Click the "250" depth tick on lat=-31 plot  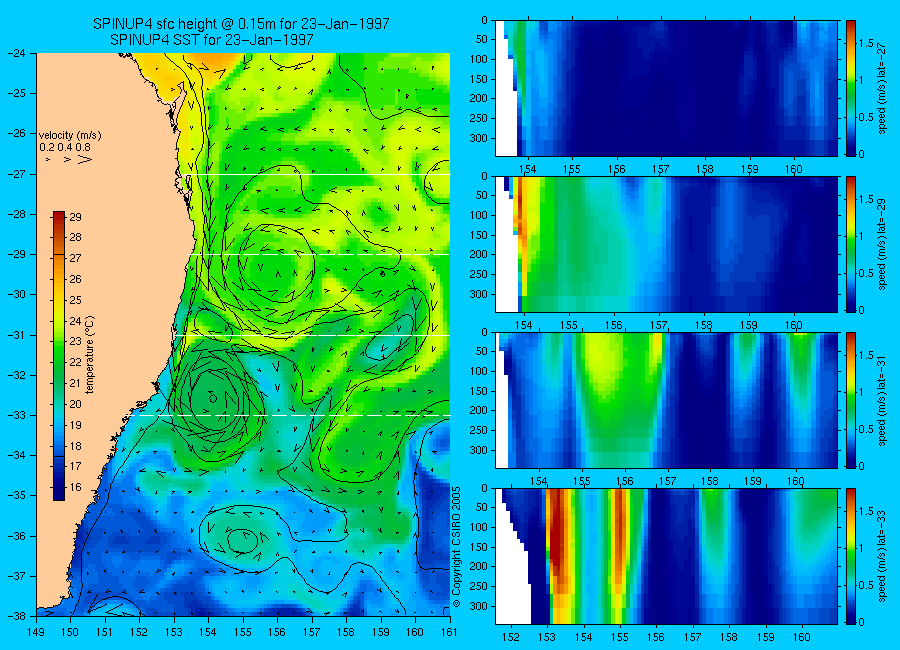478,430
